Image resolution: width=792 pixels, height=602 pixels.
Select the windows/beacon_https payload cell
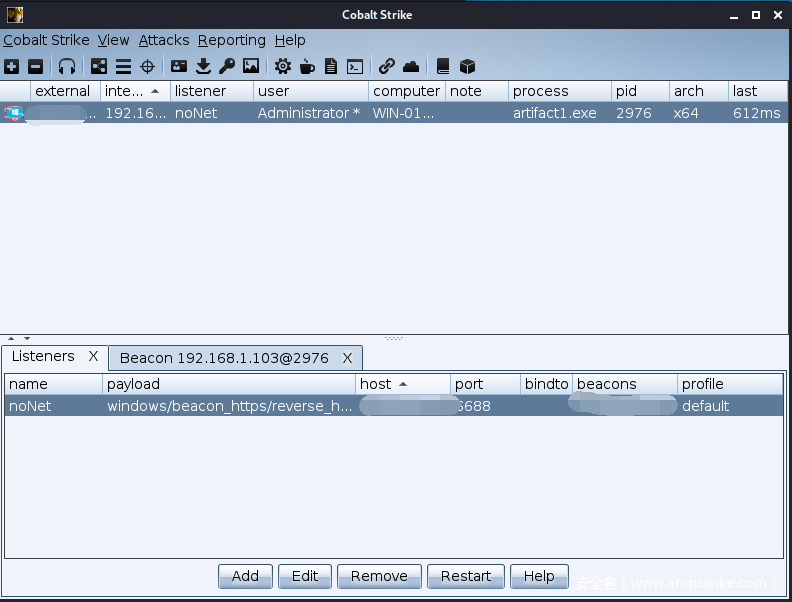click(229, 406)
